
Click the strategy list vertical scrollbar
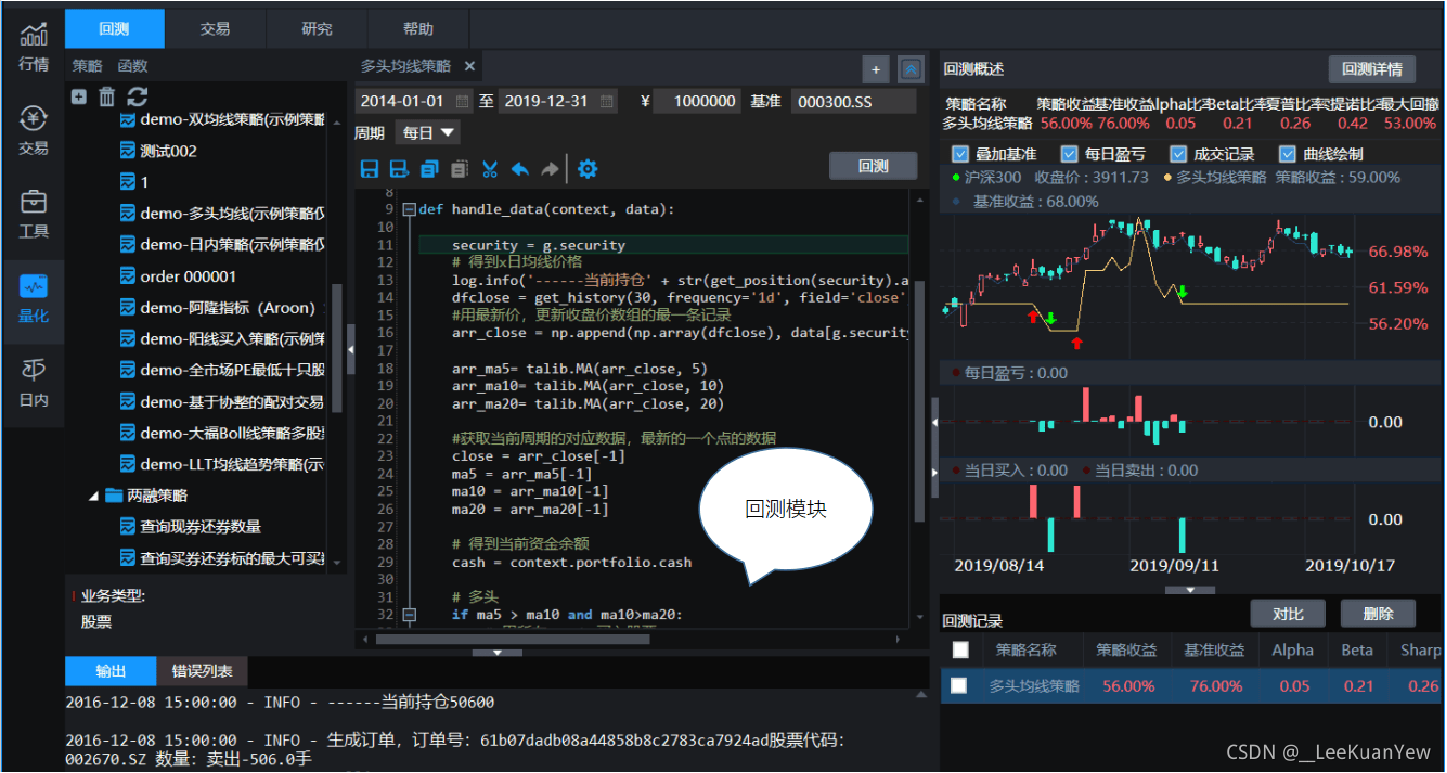click(x=336, y=348)
